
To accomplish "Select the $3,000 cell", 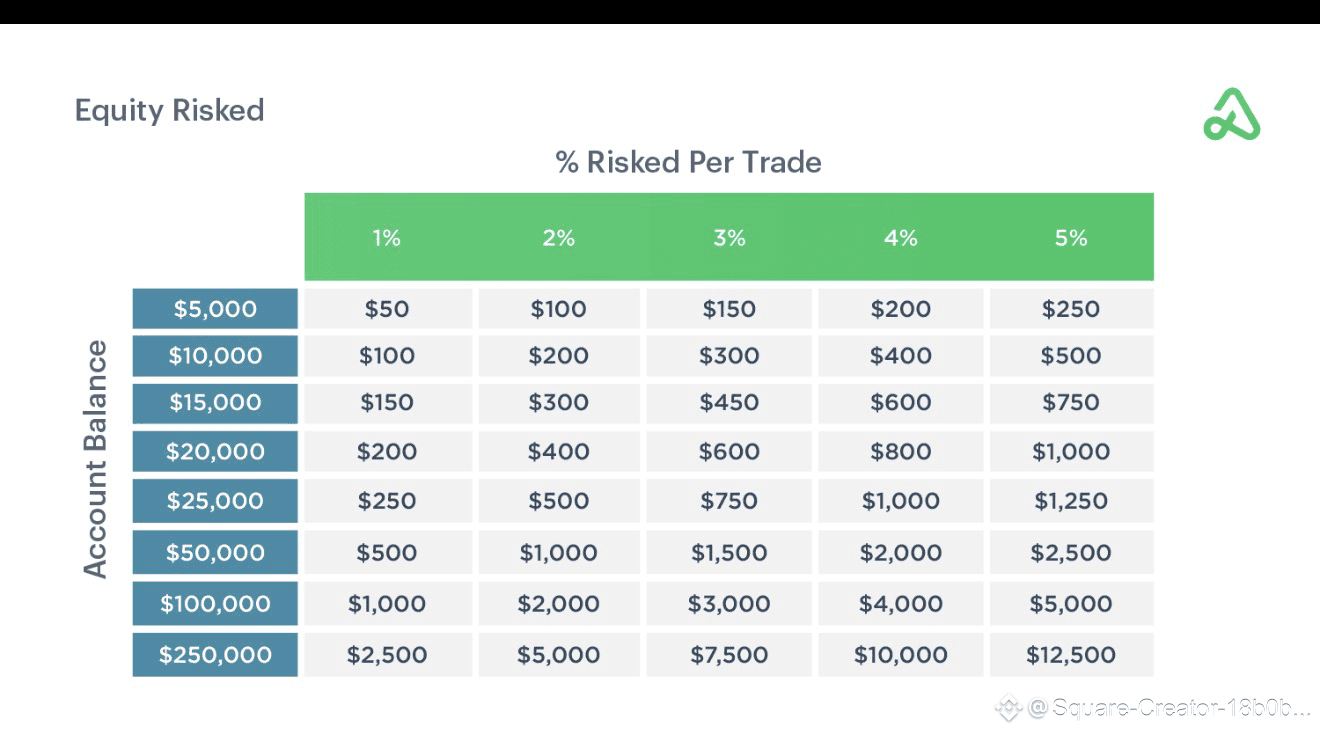I will 729,604.
